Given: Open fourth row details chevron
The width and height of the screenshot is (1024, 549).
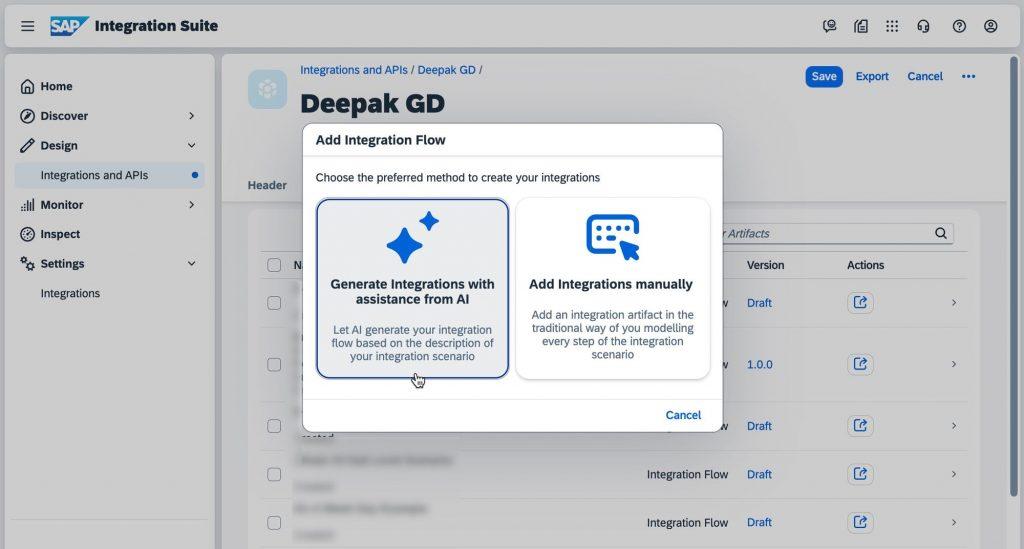Looking at the screenshot, I should point(953,474).
